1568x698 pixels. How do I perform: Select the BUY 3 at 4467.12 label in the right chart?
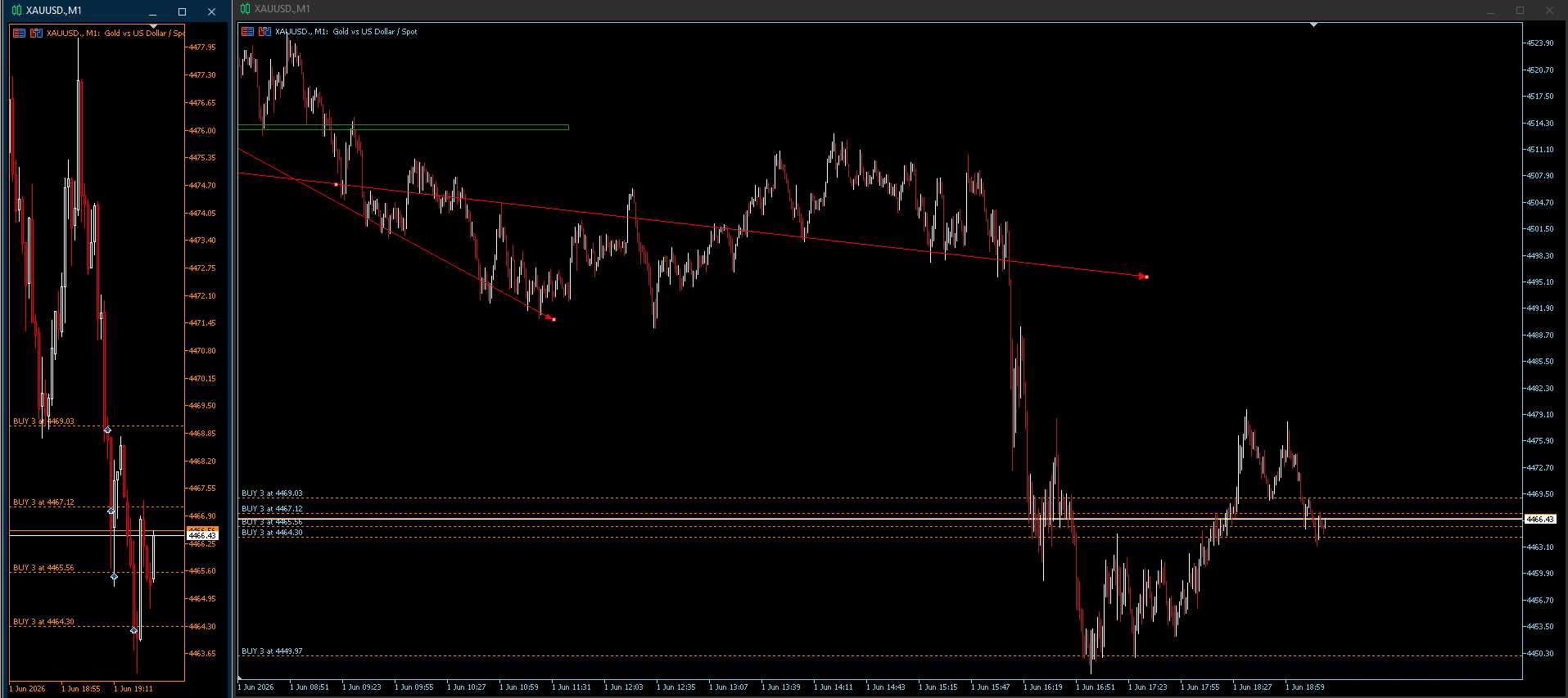pos(272,509)
